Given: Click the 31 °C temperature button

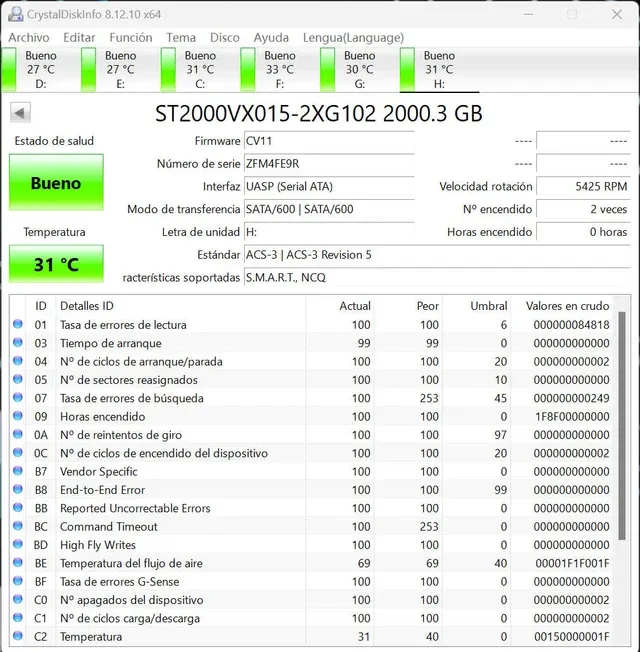Looking at the screenshot, I should (56, 264).
